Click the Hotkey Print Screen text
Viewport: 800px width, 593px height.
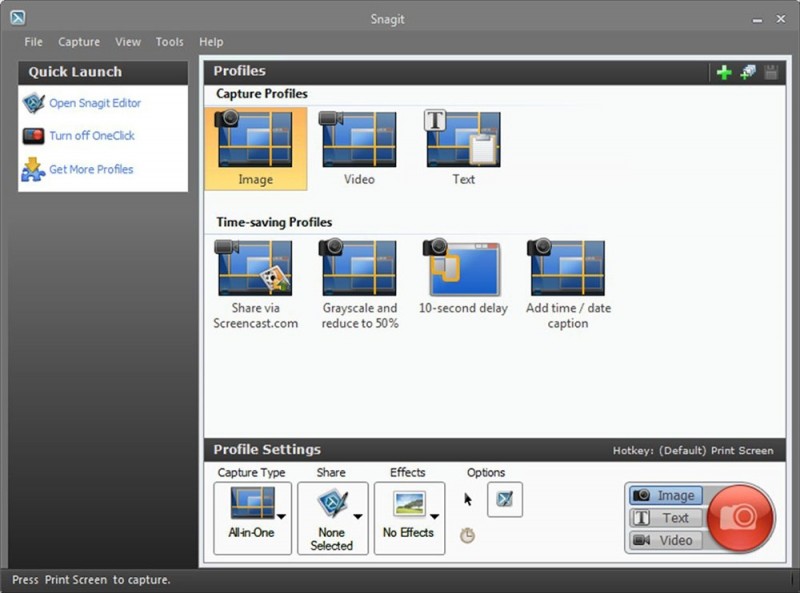coord(693,451)
